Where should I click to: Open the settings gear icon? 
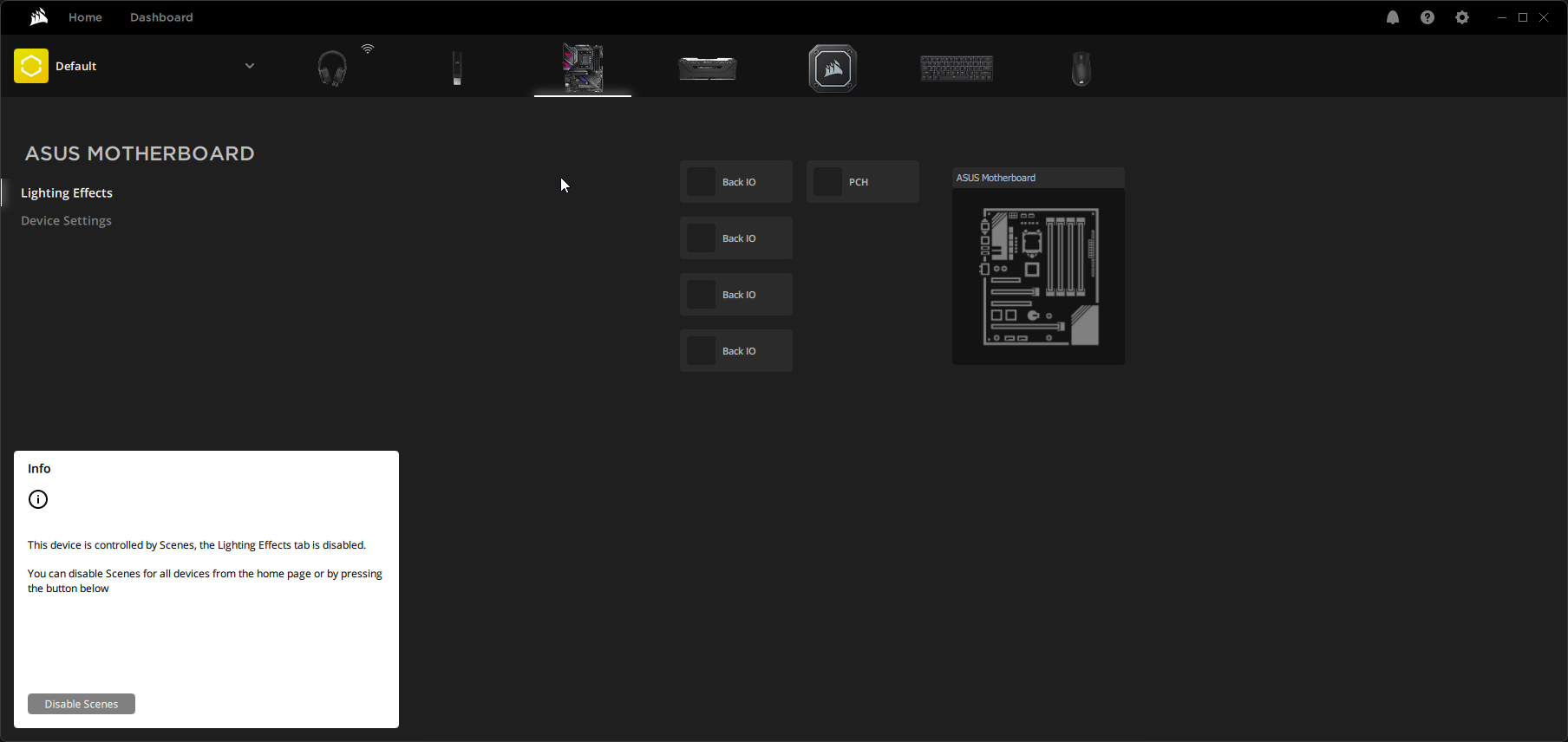click(1462, 17)
